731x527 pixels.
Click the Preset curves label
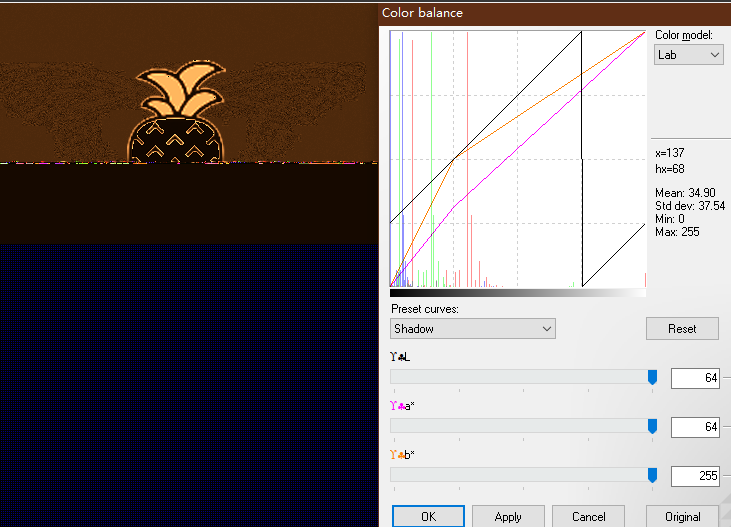click(425, 309)
